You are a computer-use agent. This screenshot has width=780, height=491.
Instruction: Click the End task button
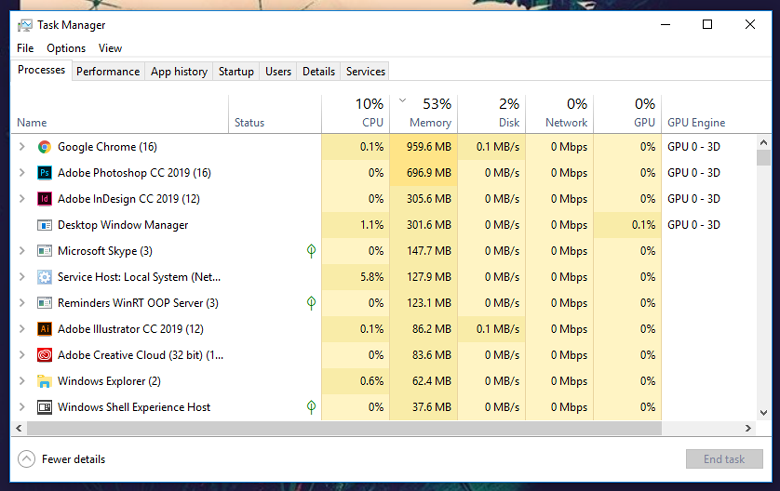(x=724, y=459)
